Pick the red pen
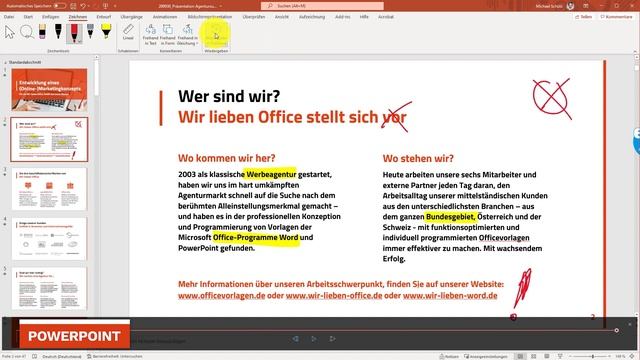Image resolution: width=640 pixels, height=360 pixels. pyautogui.click(x=74, y=33)
